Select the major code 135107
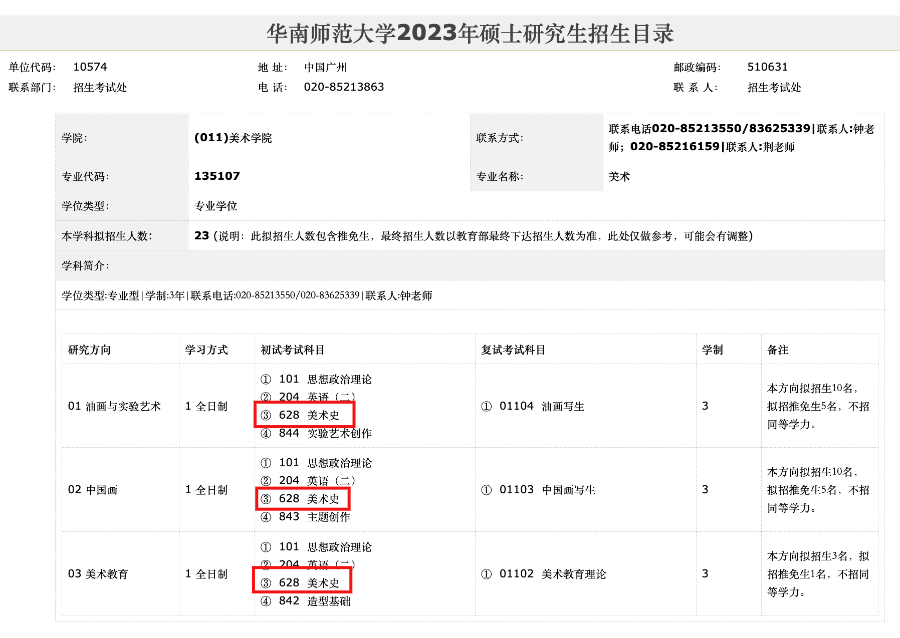The image size is (900, 638). [217, 176]
